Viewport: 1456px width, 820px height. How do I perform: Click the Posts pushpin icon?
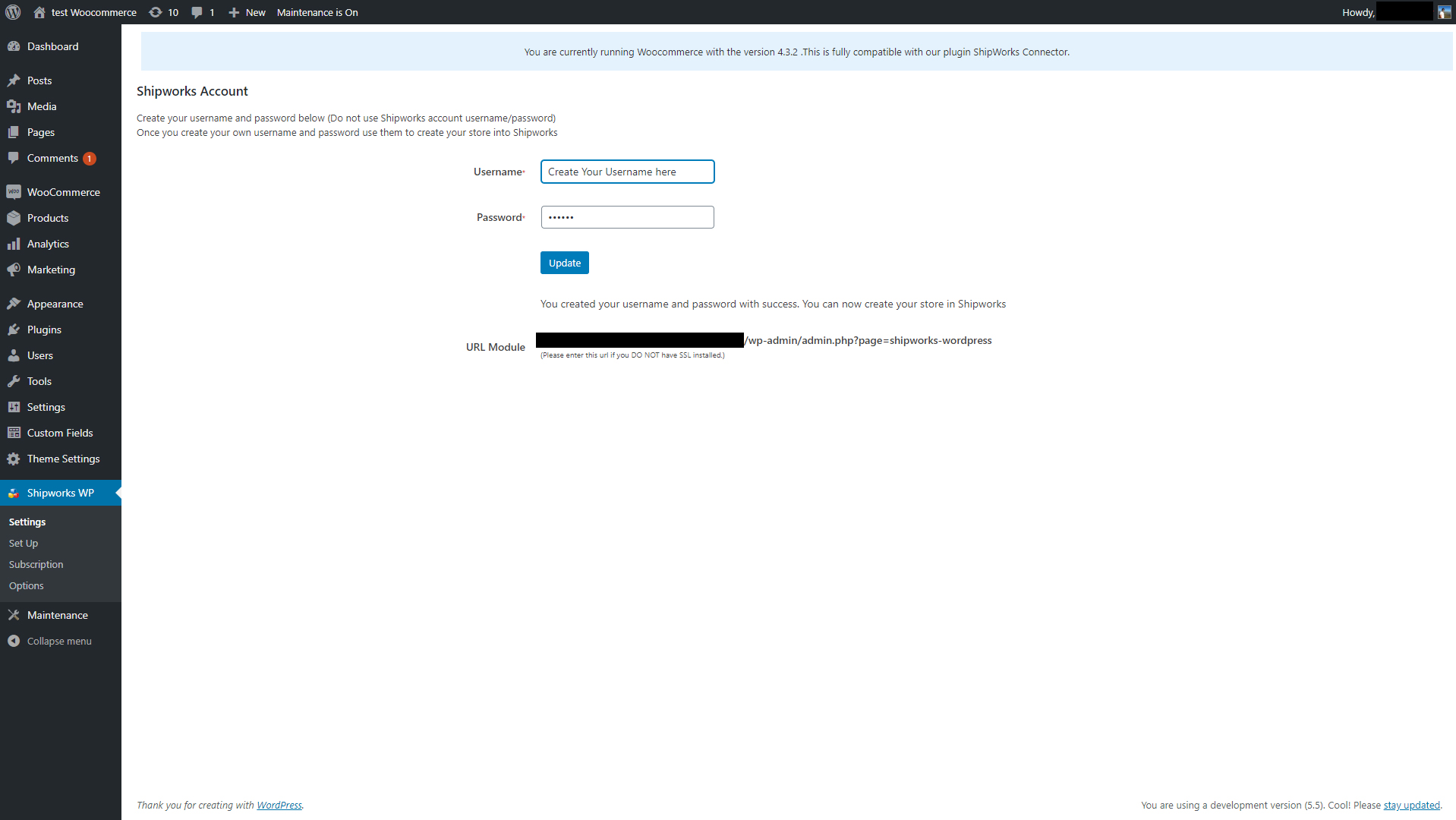14,80
